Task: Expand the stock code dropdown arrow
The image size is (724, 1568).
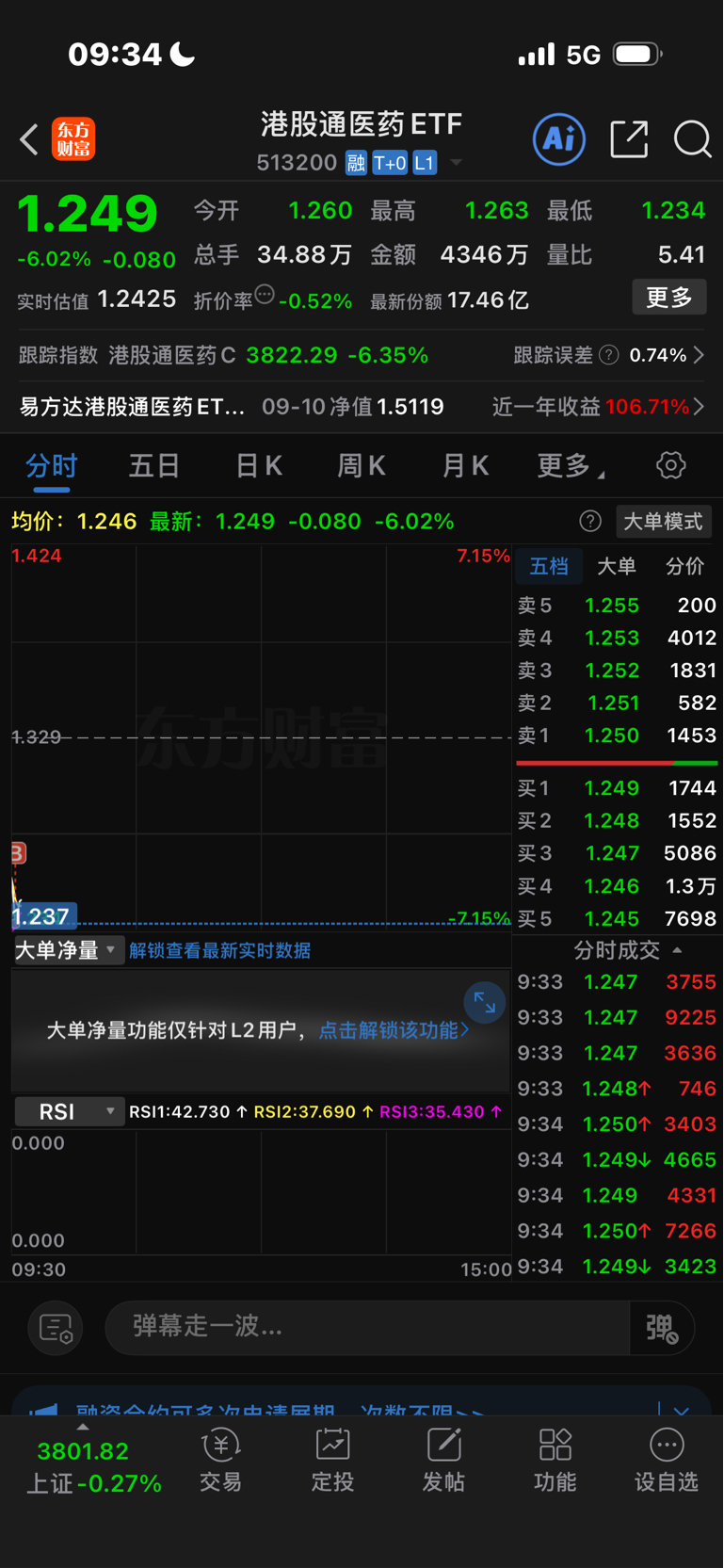Action: [x=456, y=163]
